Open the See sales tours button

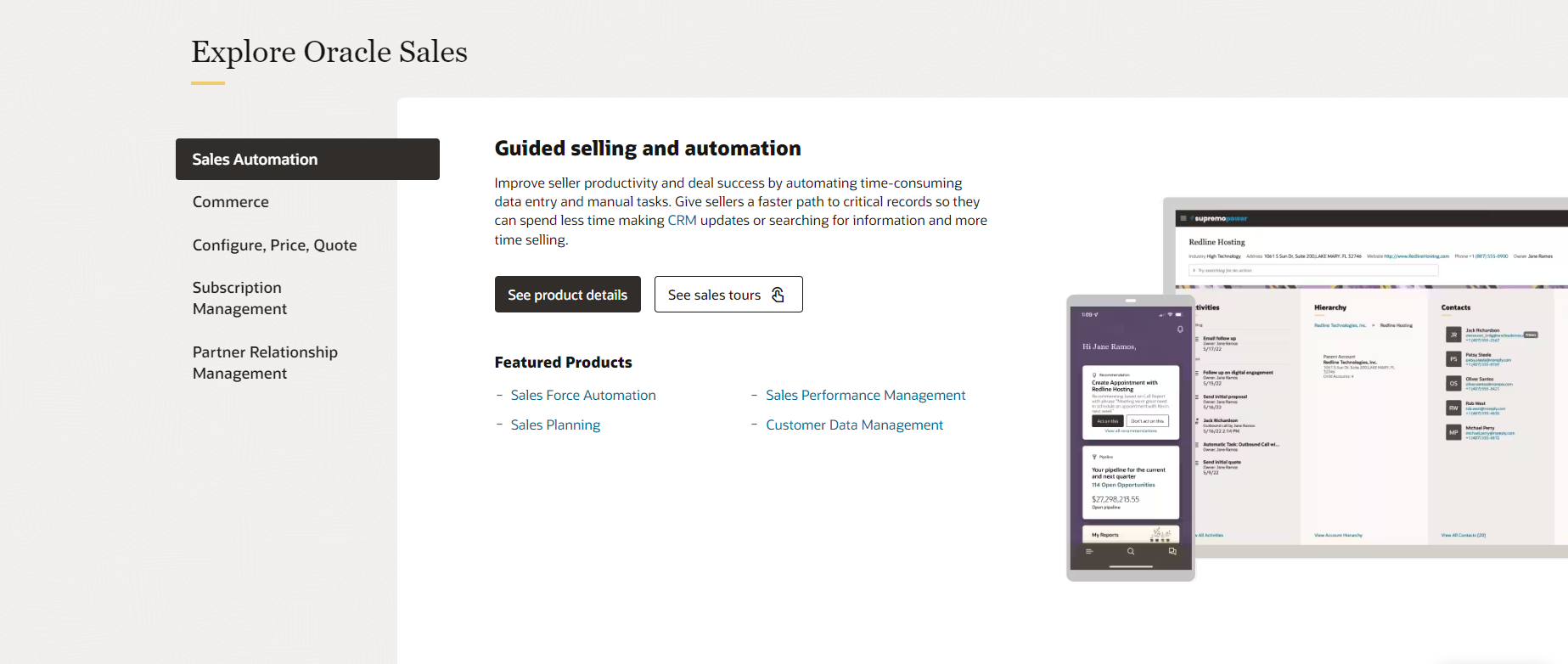coord(728,295)
